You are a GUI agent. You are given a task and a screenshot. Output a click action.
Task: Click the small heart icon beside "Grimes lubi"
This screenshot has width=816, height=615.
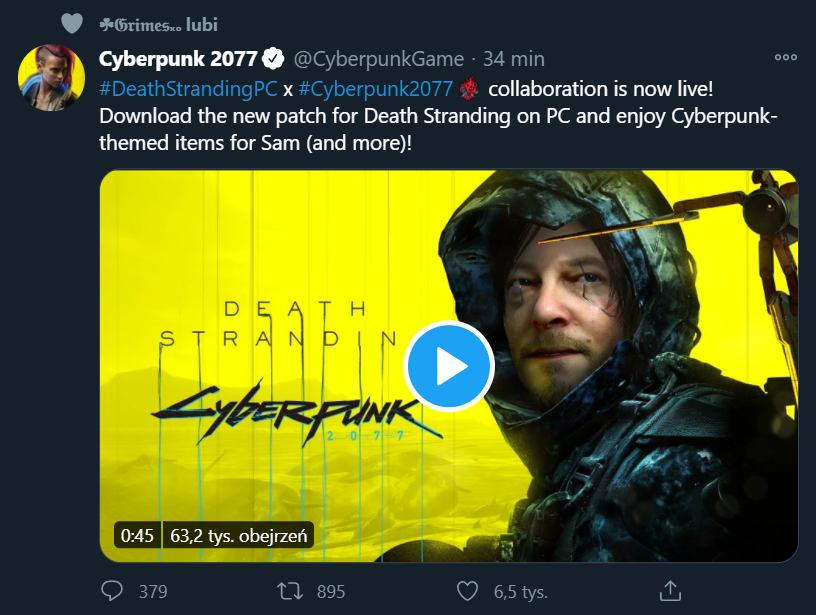click(x=71, y=23)
